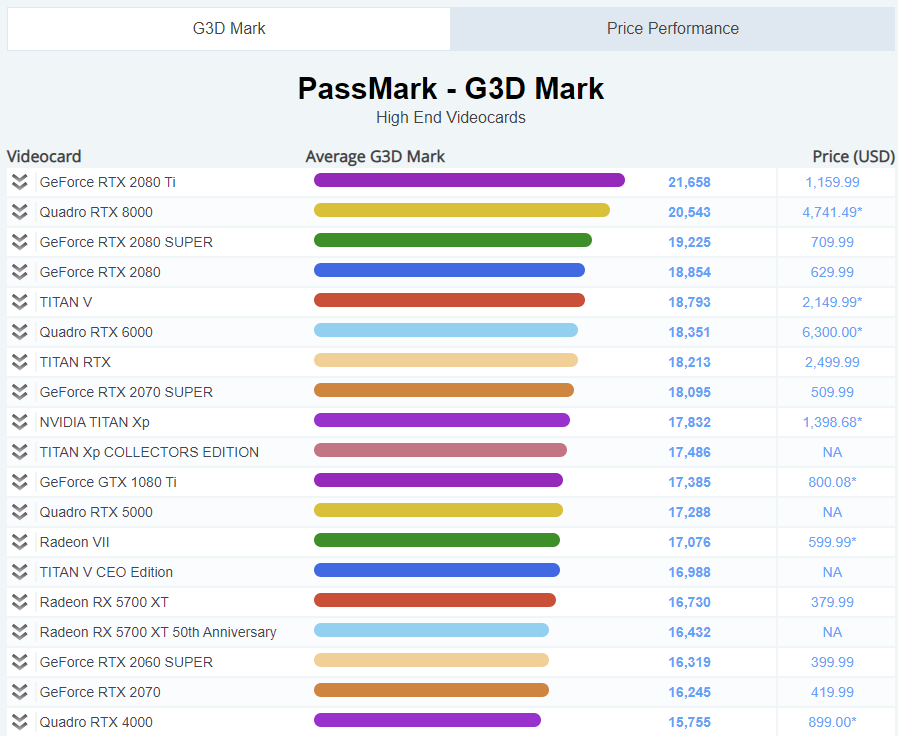Click the price 1,159.99
This screenshot has width=898, height=736.
(832, 182)
